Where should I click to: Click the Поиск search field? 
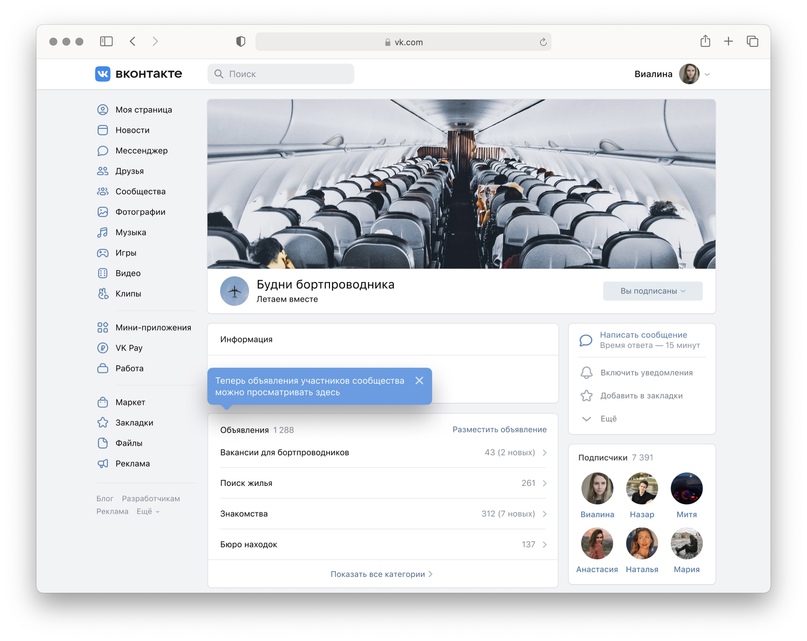(x=280, y=74)
